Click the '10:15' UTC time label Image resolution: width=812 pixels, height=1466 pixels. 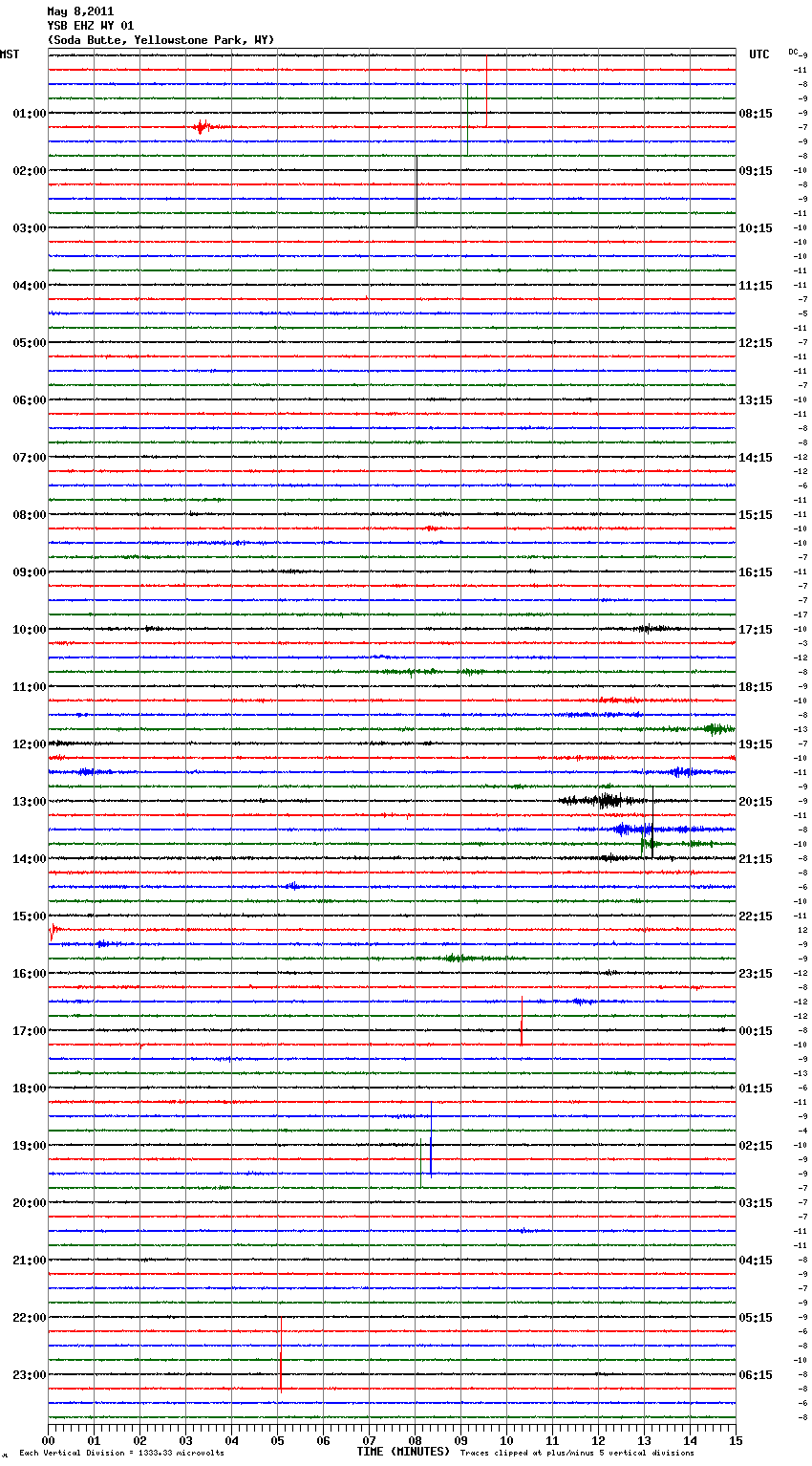pos(756,227)
